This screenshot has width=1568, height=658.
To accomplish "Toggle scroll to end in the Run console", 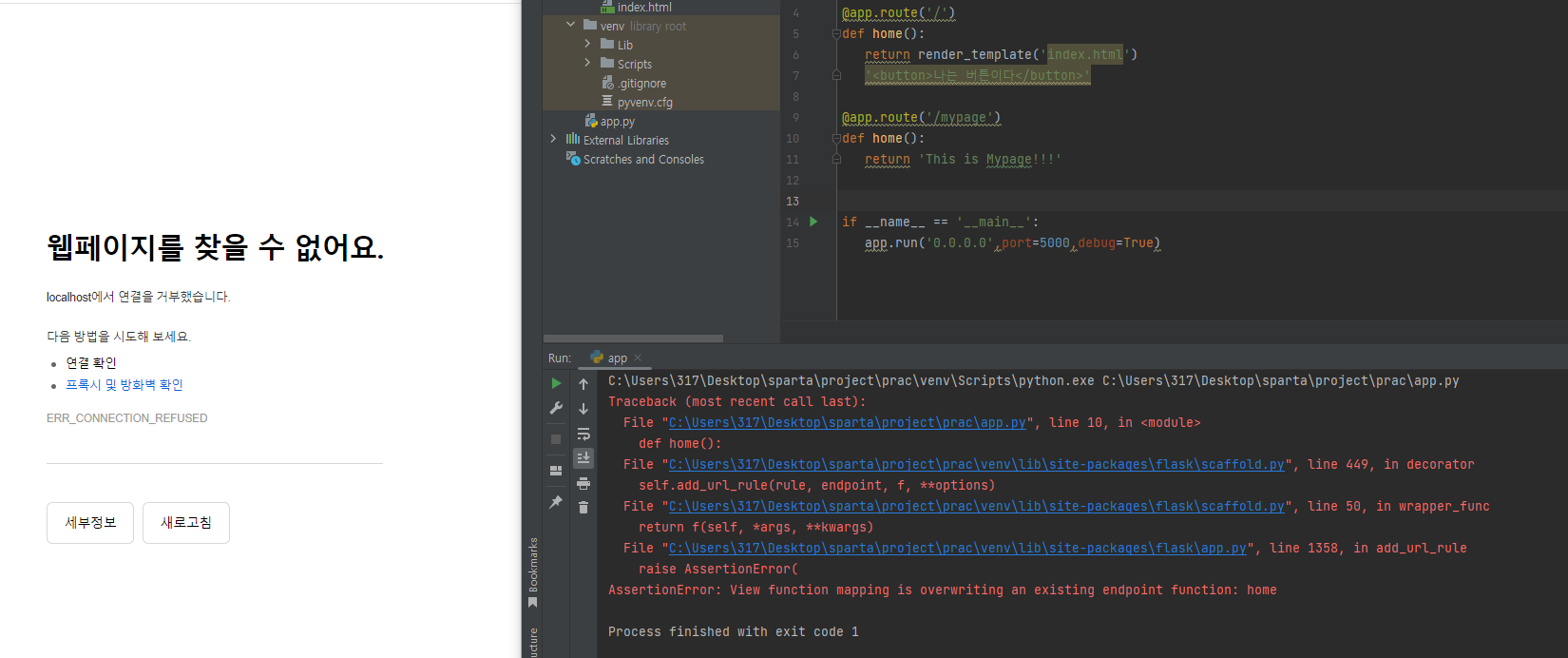I will (x=583, y=458).
